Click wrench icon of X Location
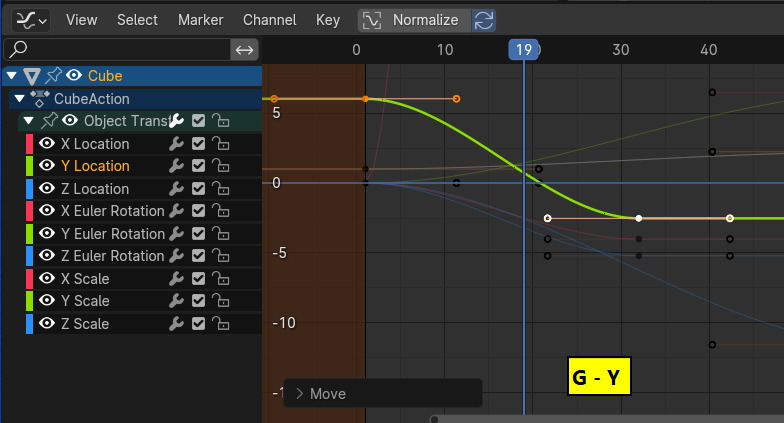The image size is (784, 423). [x=176, y=144]
